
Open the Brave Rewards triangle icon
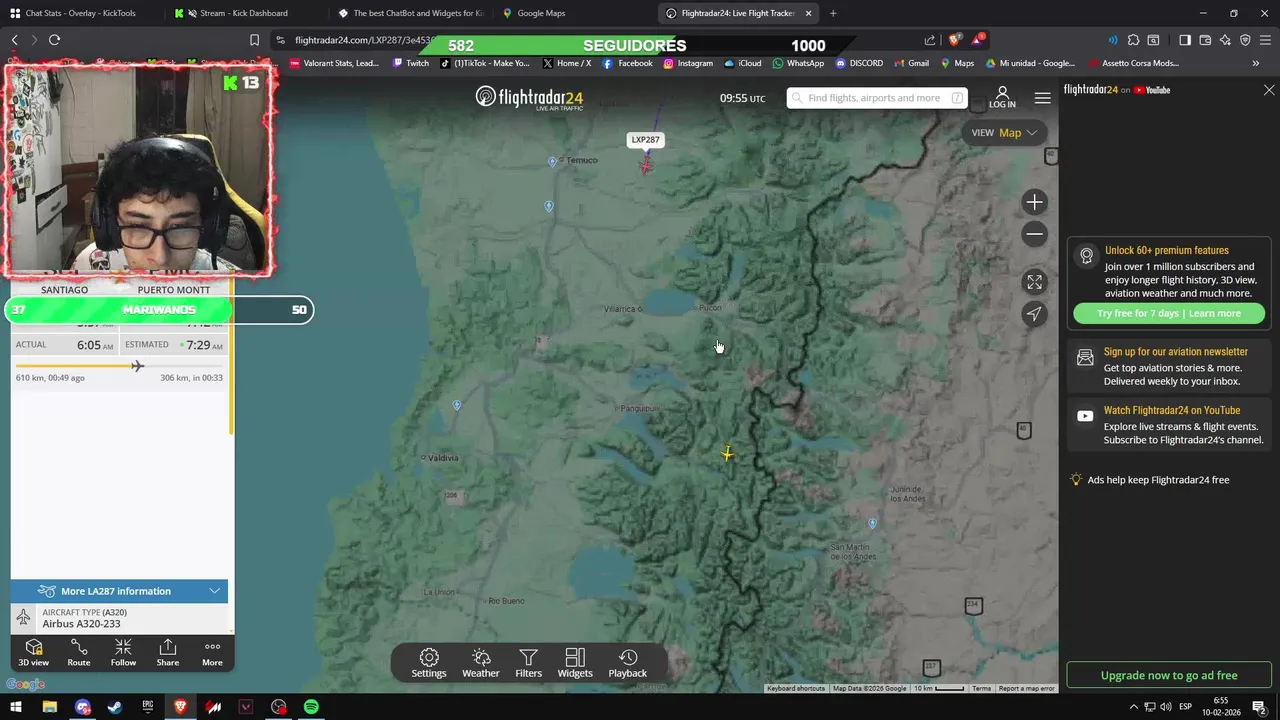tap(978, 40)
